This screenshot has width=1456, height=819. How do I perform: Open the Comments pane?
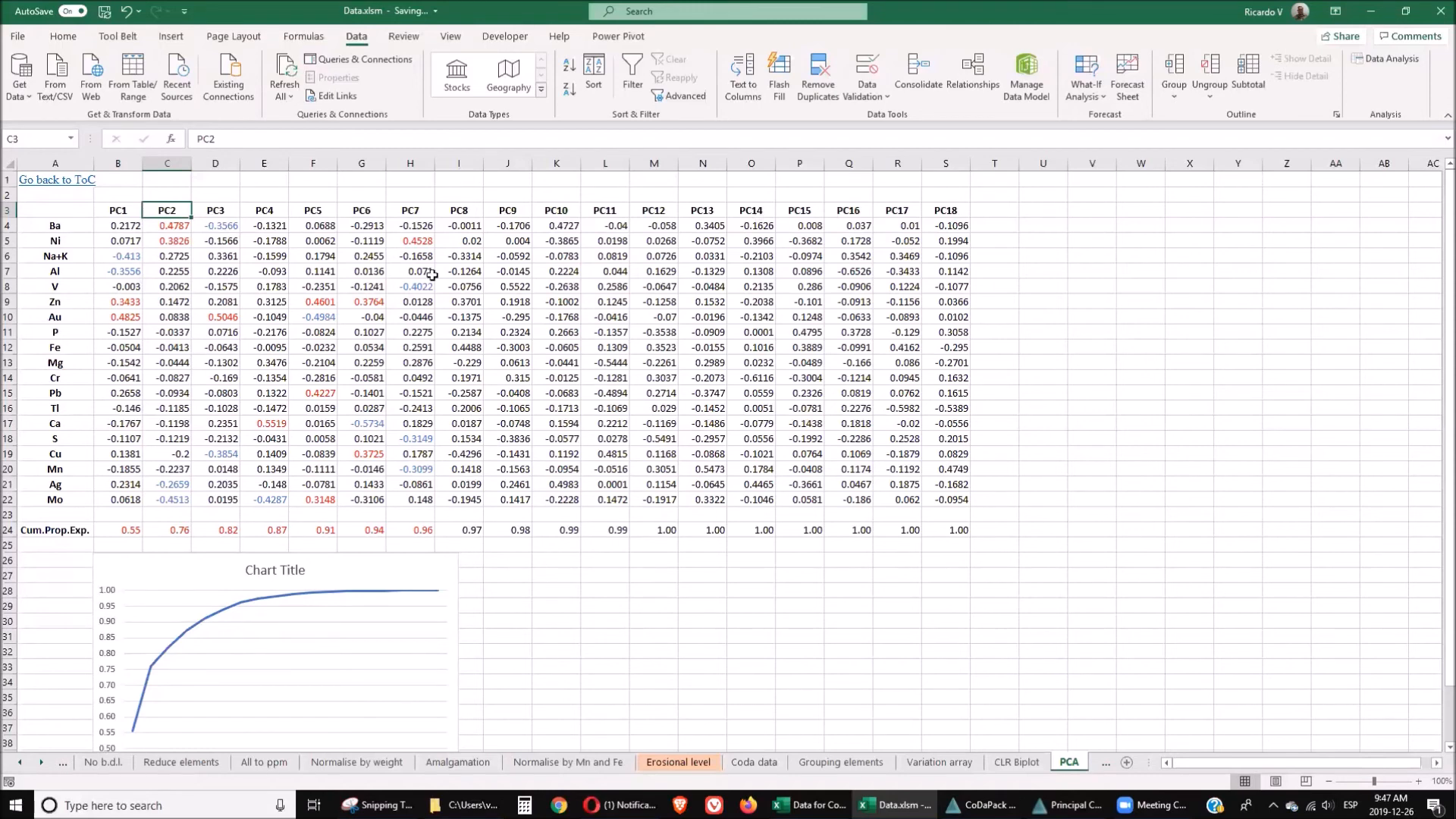pyautogui.click(x=1410, y=36)
